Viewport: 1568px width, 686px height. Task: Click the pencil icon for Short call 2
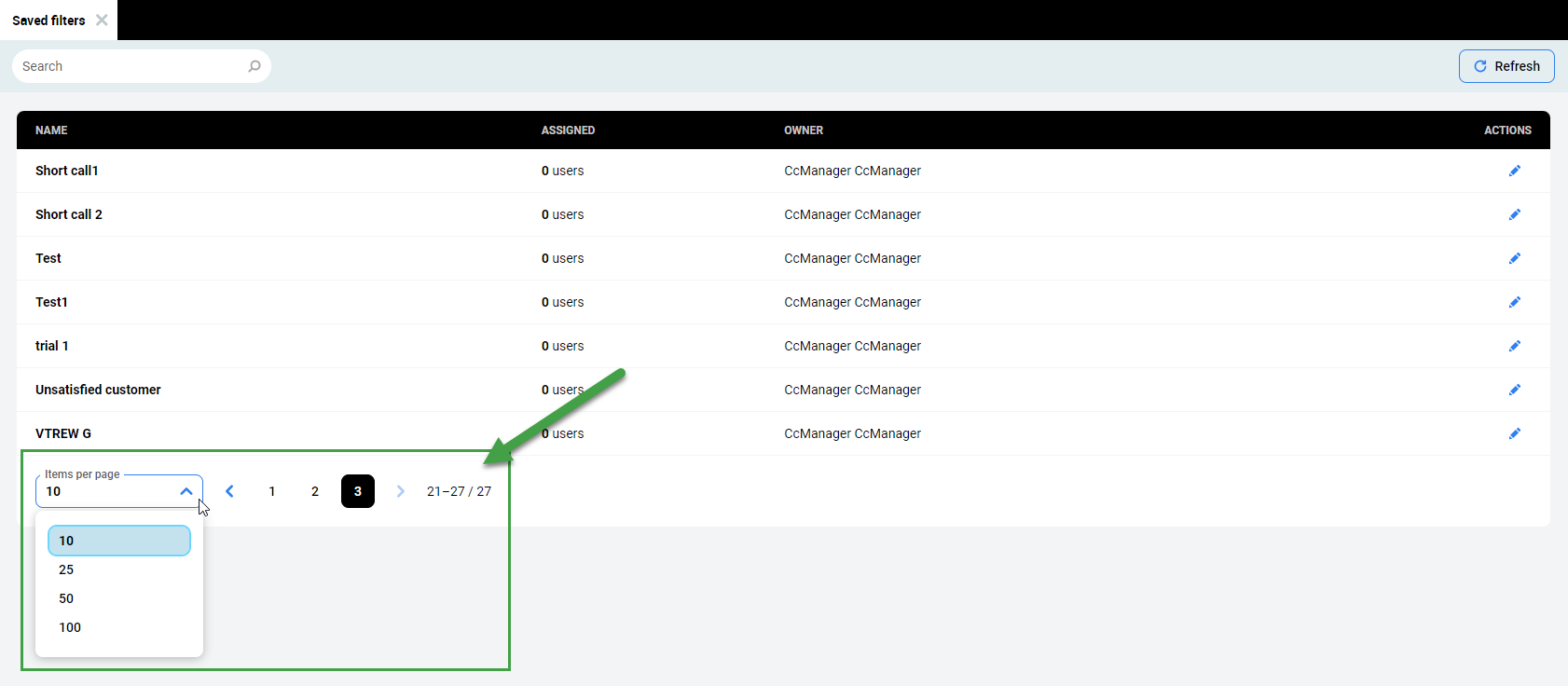pyautogui.click(x=1514, y=214)
